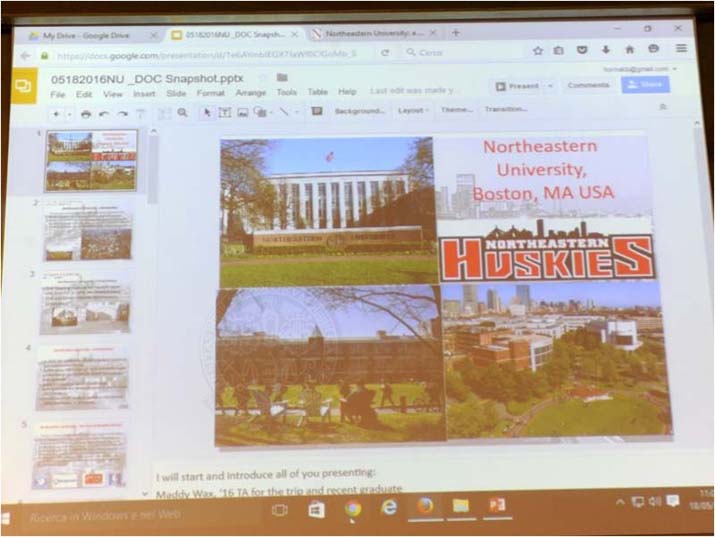
Task: Go back with browser back arrow
Action: [x=26, y=56]
